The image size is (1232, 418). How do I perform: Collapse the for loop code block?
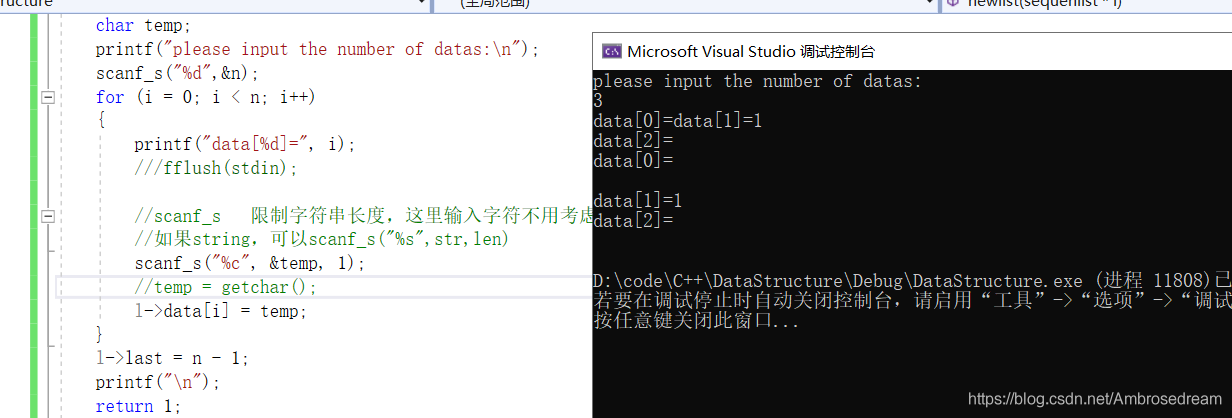[x=46, y=97]
